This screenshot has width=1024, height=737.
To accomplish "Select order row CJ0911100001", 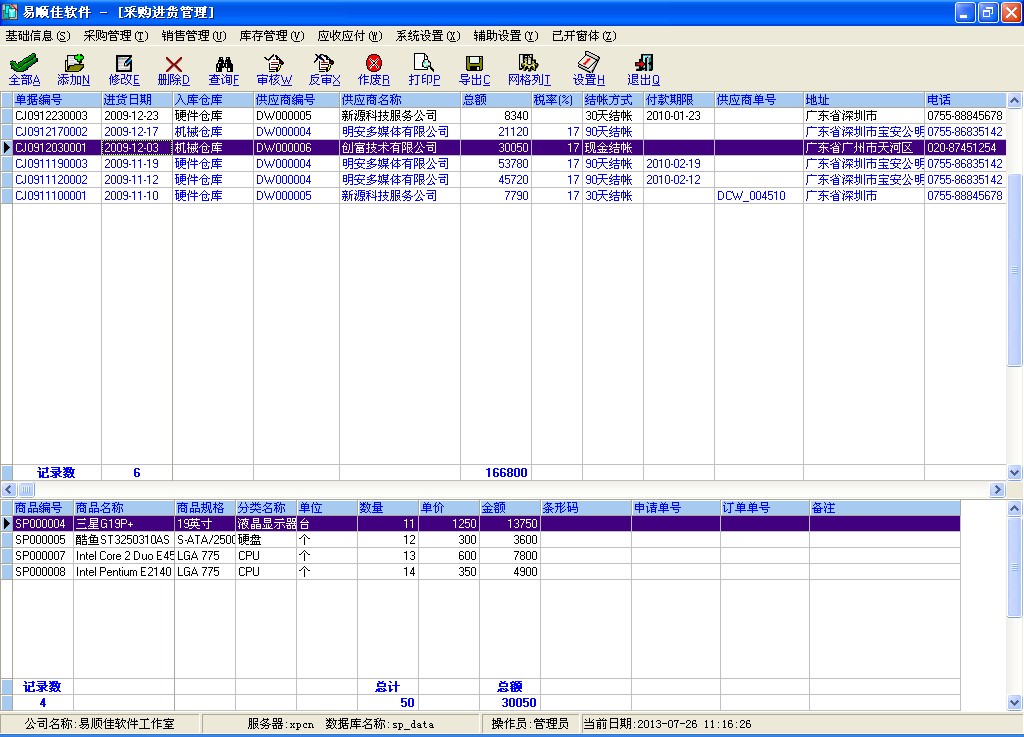I will click(x=503, y=196).
